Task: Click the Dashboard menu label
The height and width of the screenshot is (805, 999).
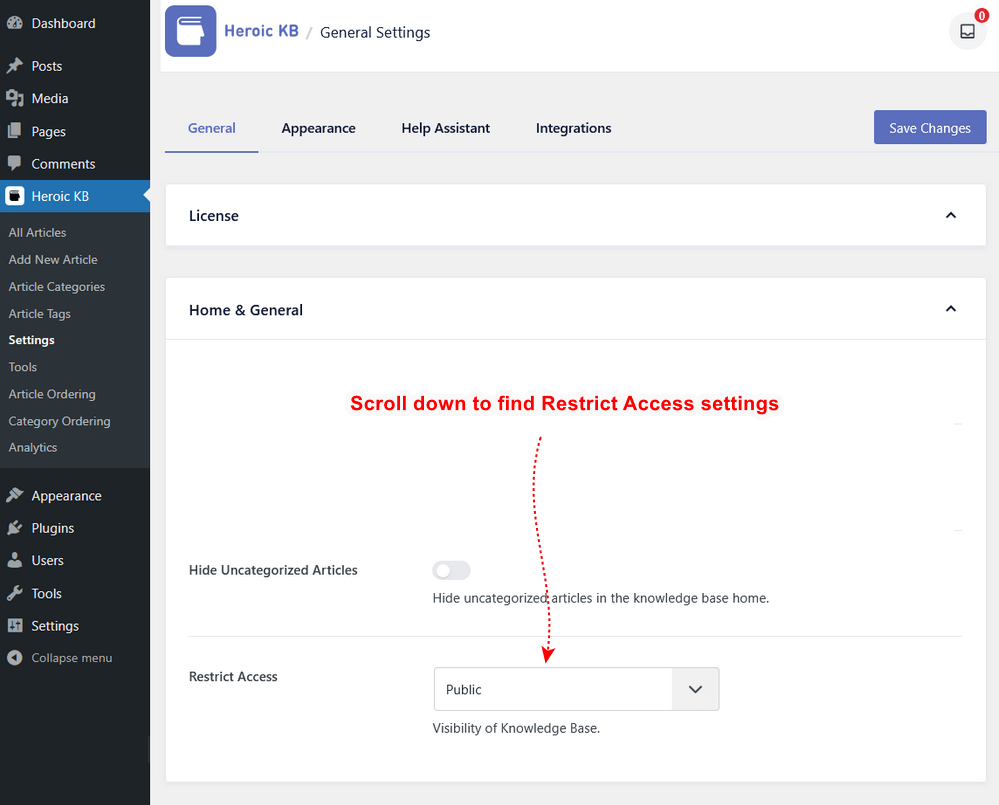Action: point(64,24)
